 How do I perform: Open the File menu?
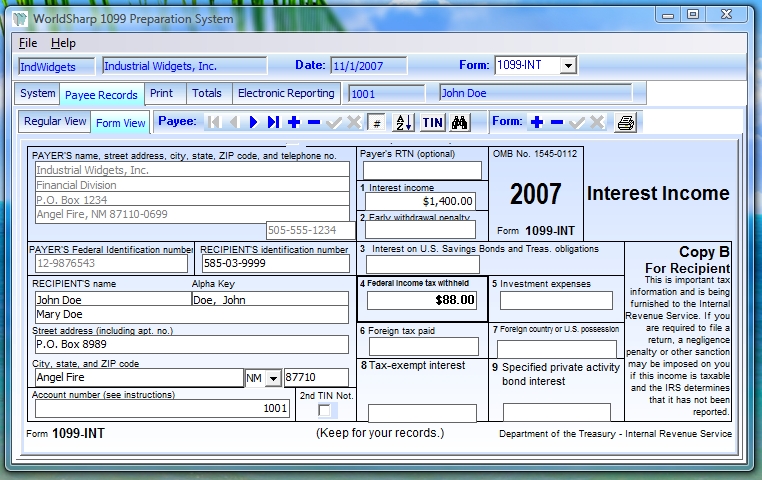[x=28, y=43]
